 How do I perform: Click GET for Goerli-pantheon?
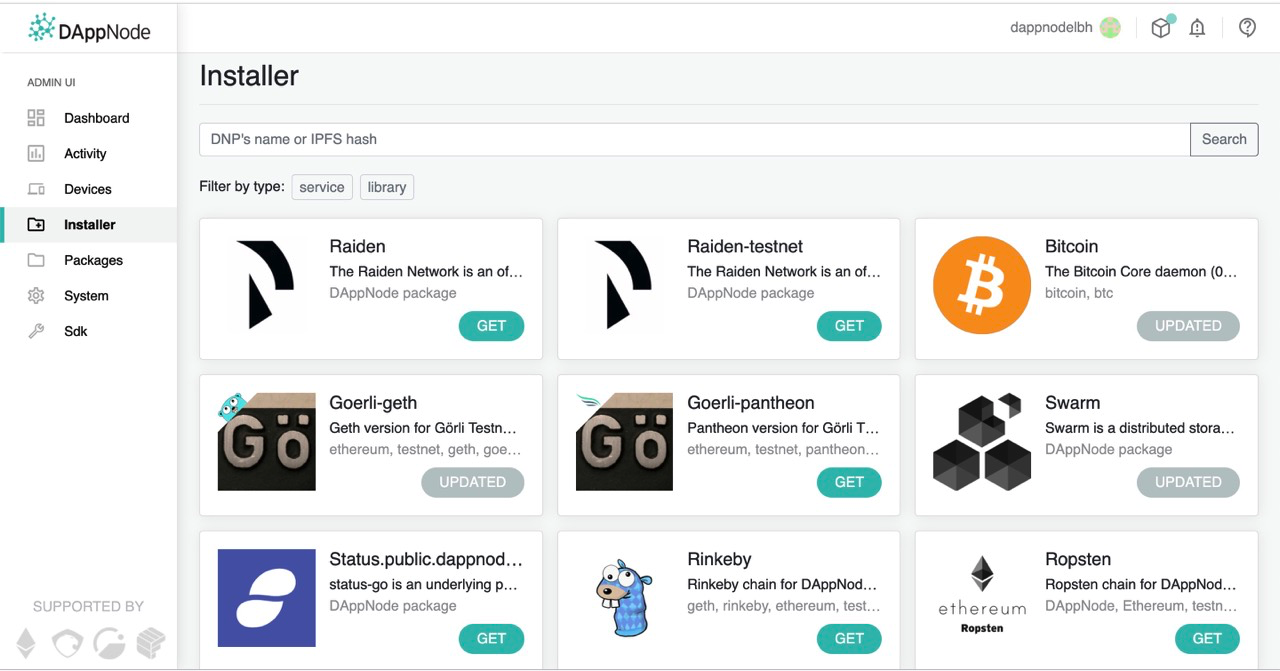tap(849, 482)
